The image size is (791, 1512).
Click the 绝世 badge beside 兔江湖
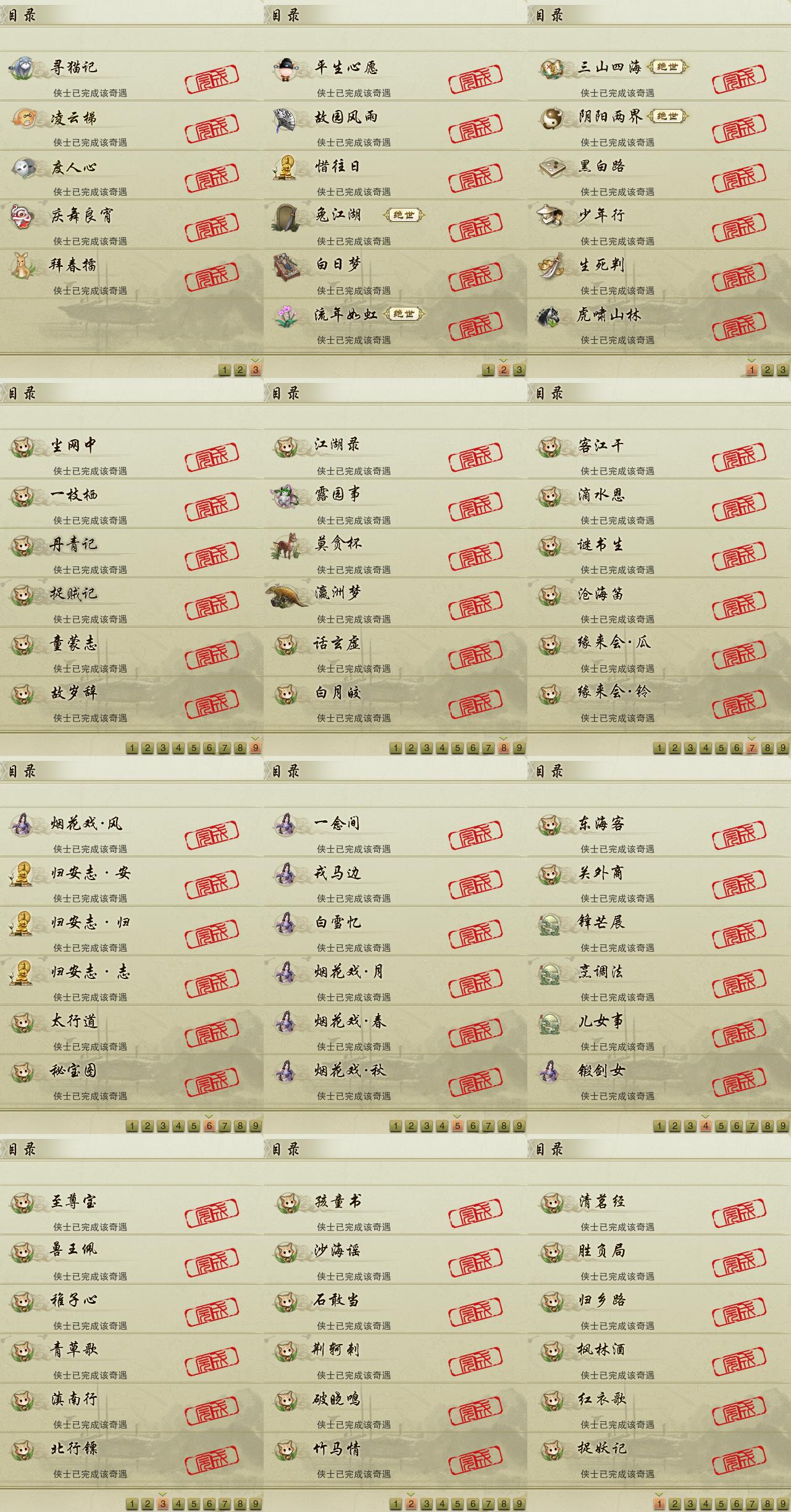[404, 215]
